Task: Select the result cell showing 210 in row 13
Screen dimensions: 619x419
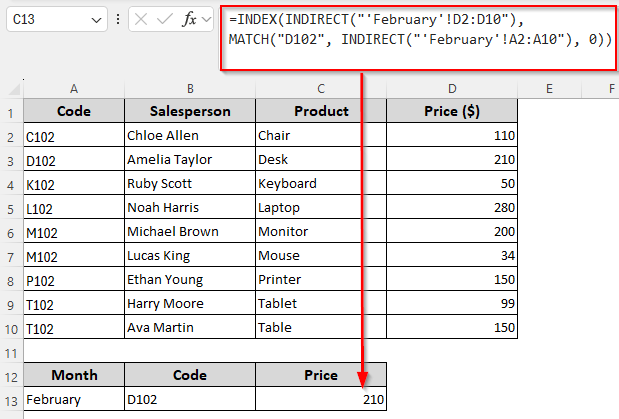Action: coord(320,399)
